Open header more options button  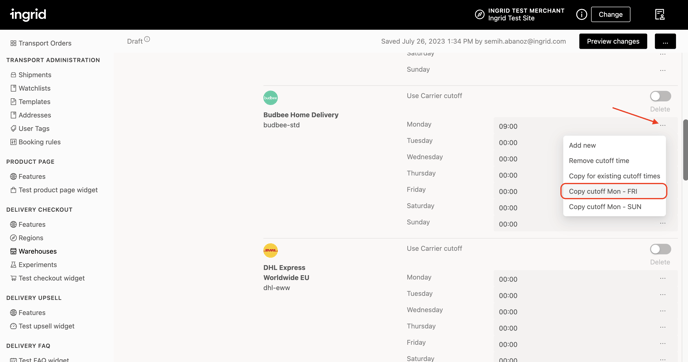pyautogui.click(x=665, y=41)
